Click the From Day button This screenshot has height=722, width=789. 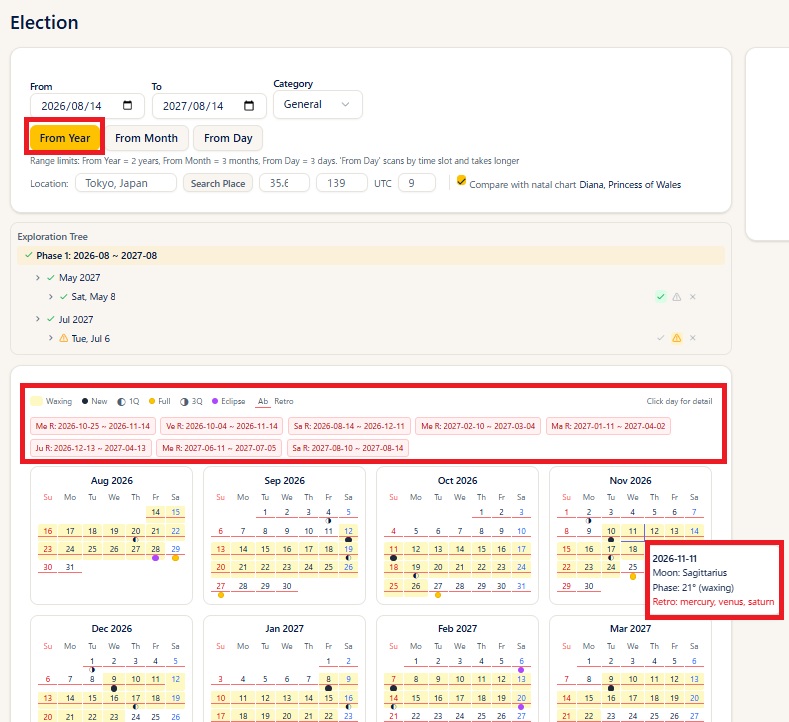[x=228, y=138]
